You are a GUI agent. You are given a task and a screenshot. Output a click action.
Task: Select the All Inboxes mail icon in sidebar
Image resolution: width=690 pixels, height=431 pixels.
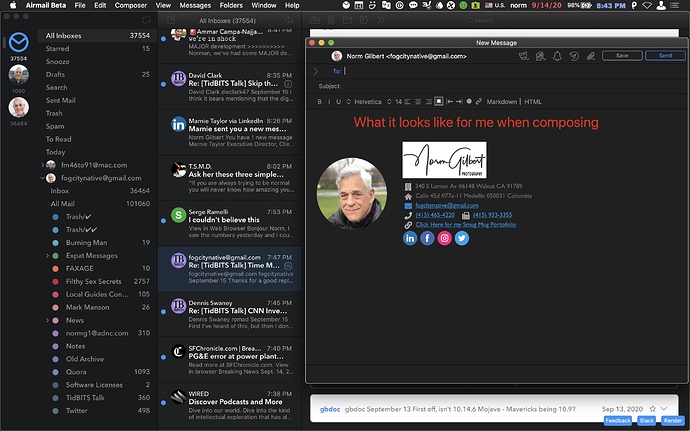point(18,42)
